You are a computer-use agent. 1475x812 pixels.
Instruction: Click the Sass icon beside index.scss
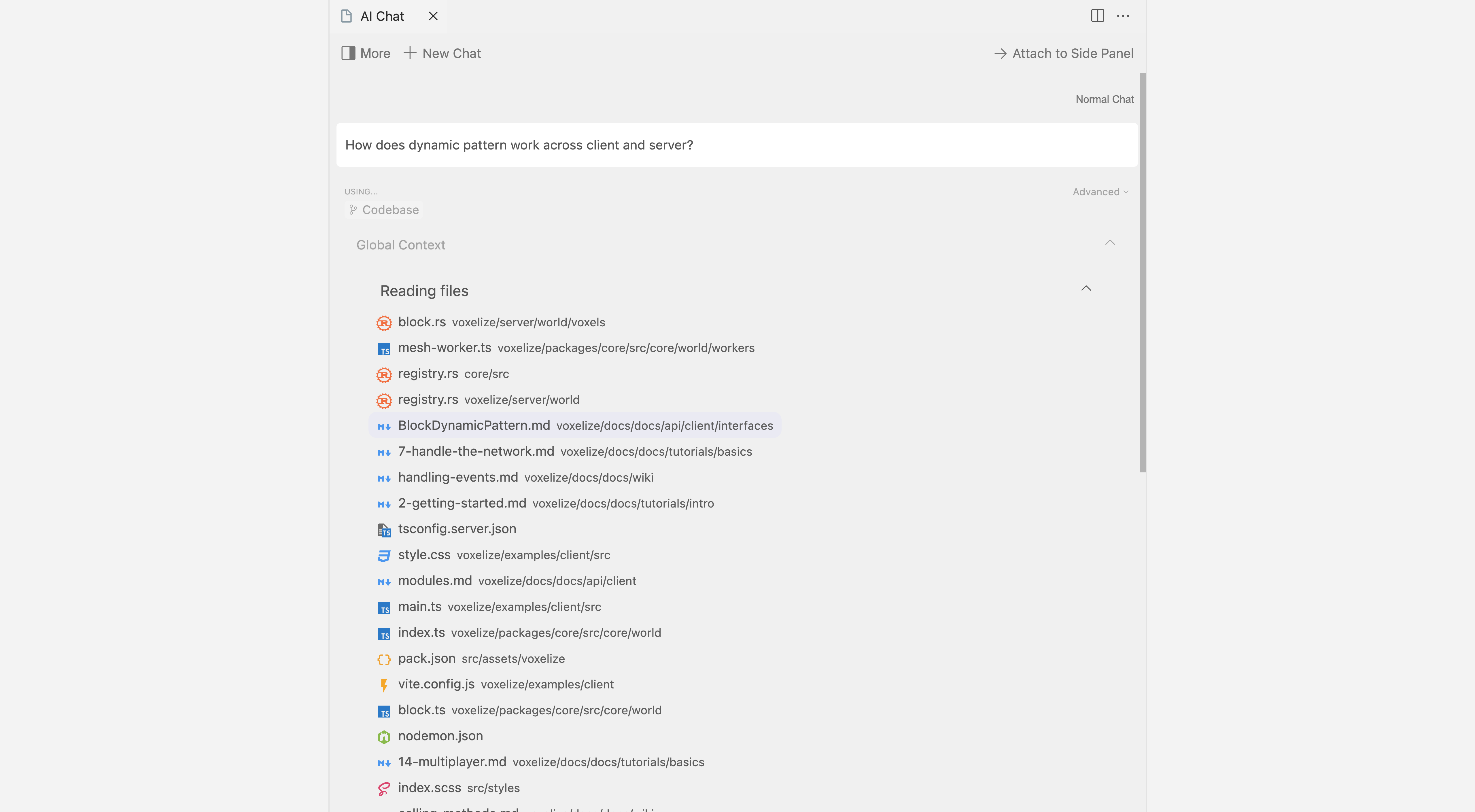coord(384,788)
